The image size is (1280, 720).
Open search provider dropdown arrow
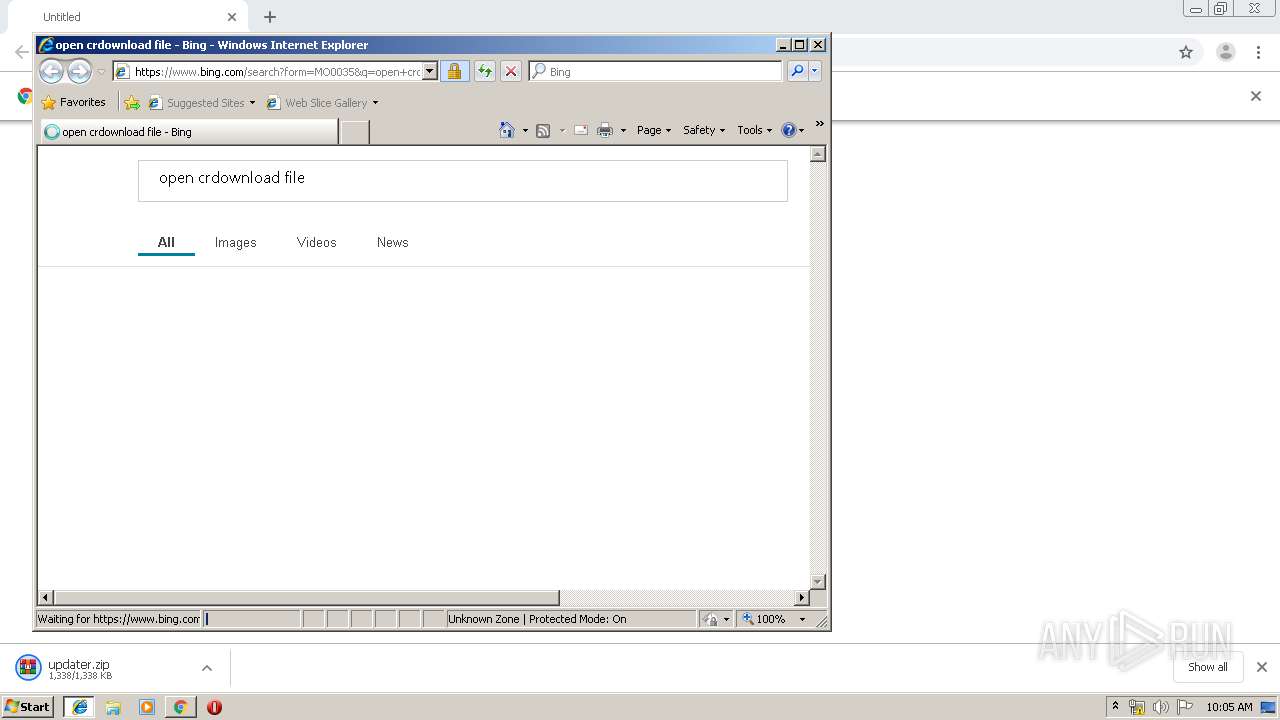tap(815, 71)
